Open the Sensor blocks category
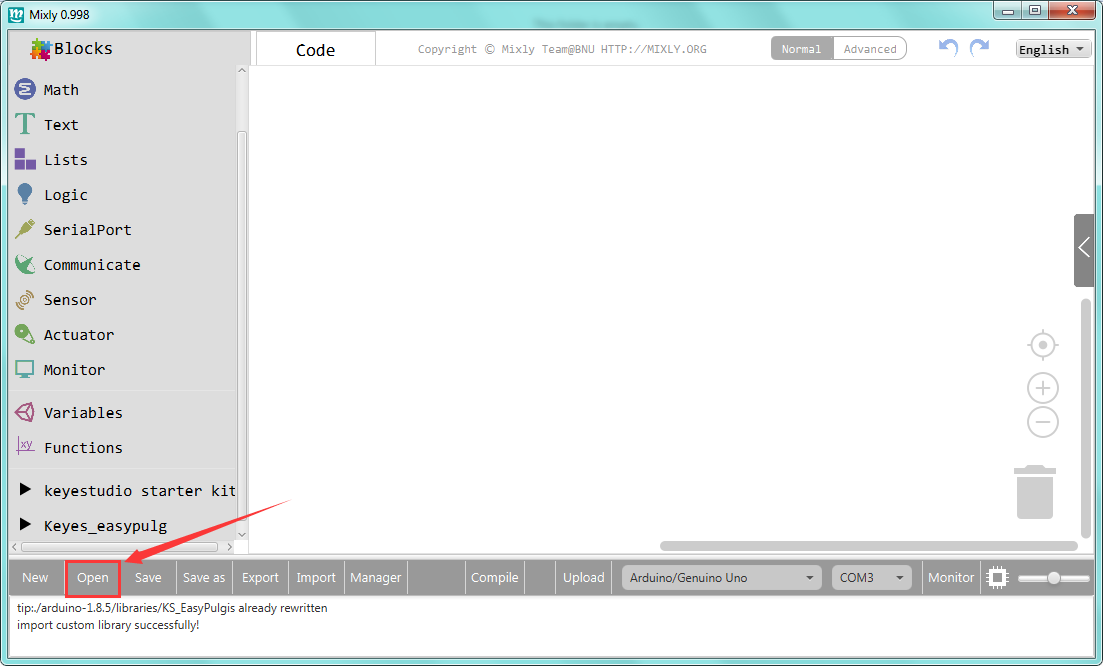This screenshot has height=666, width=1103. [x=69, y=300]
